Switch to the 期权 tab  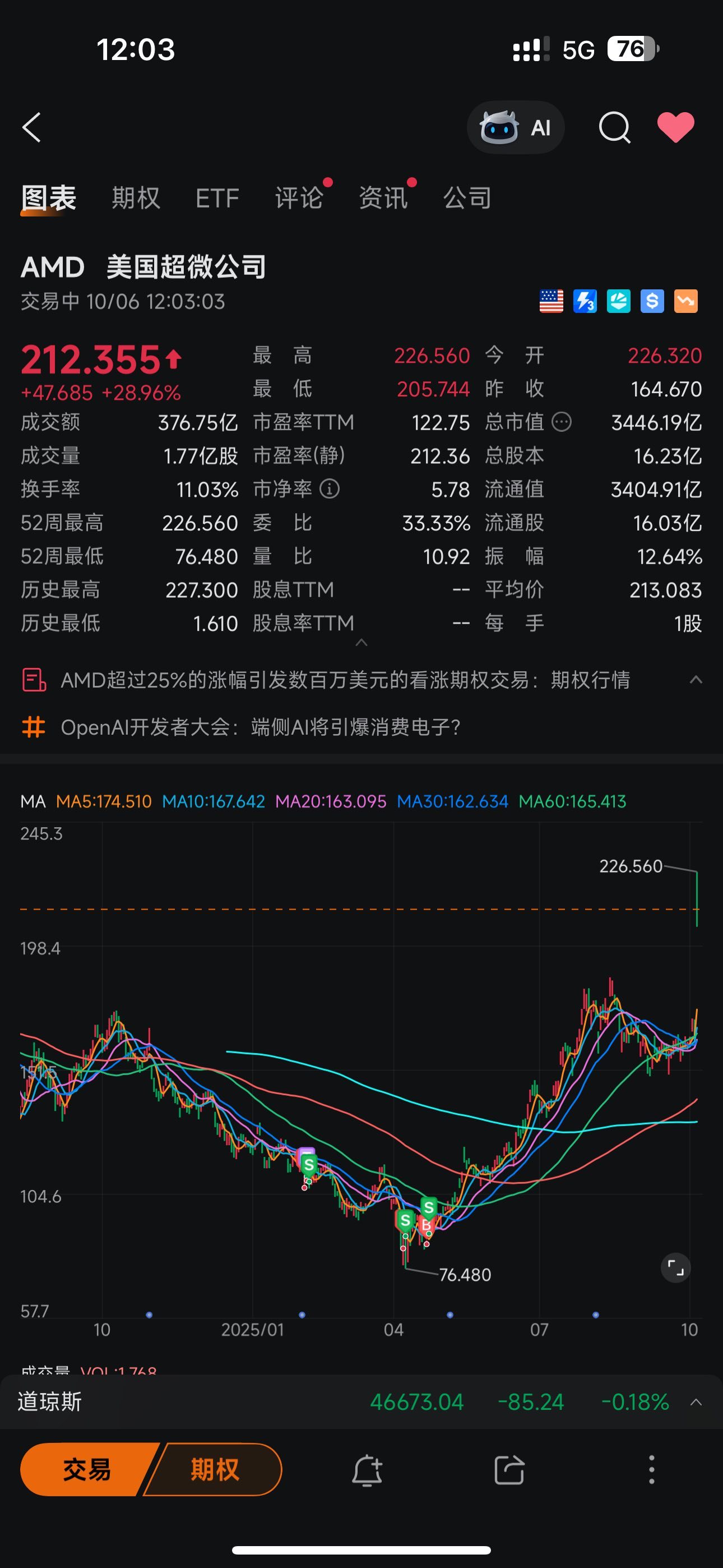click(x=136, y=199)
